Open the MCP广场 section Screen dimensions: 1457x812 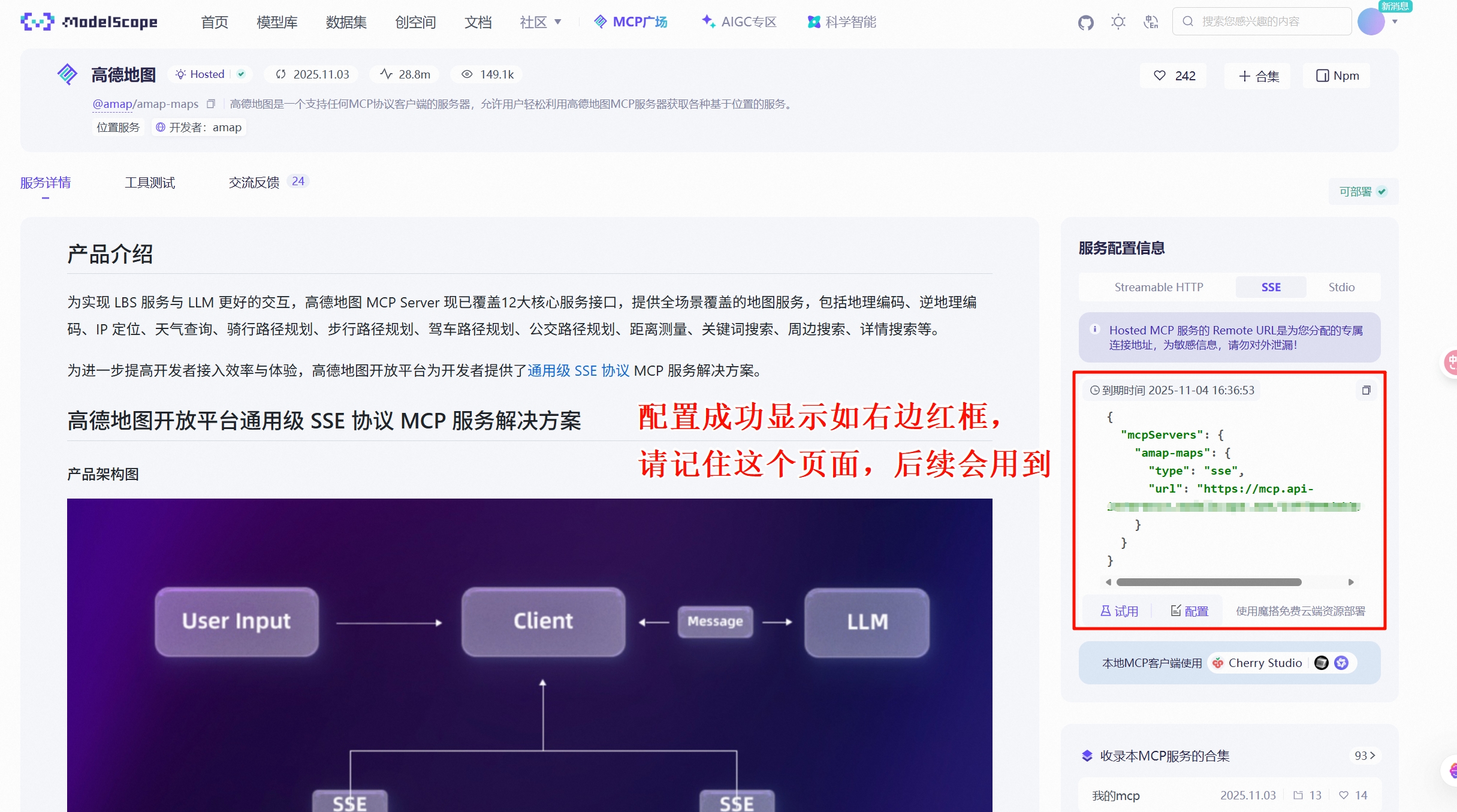pos(631,22)
